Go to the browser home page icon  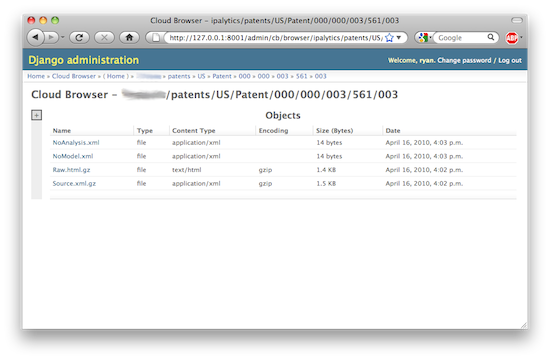(x=129, y=38)
